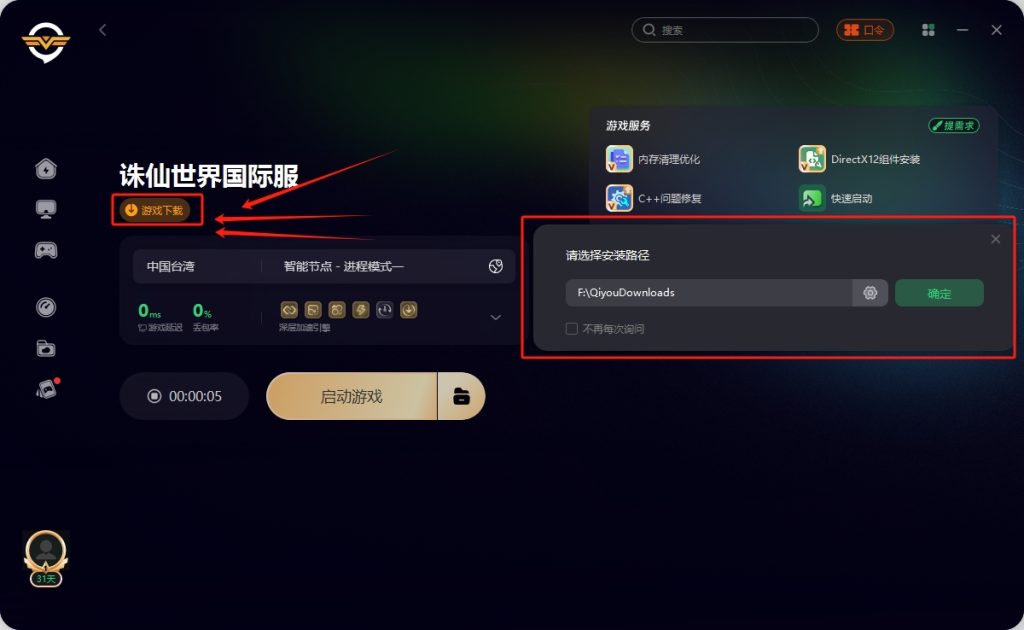Click the 搜索 search field
This screenshot has height=630, width=1024.
[725, 30]
